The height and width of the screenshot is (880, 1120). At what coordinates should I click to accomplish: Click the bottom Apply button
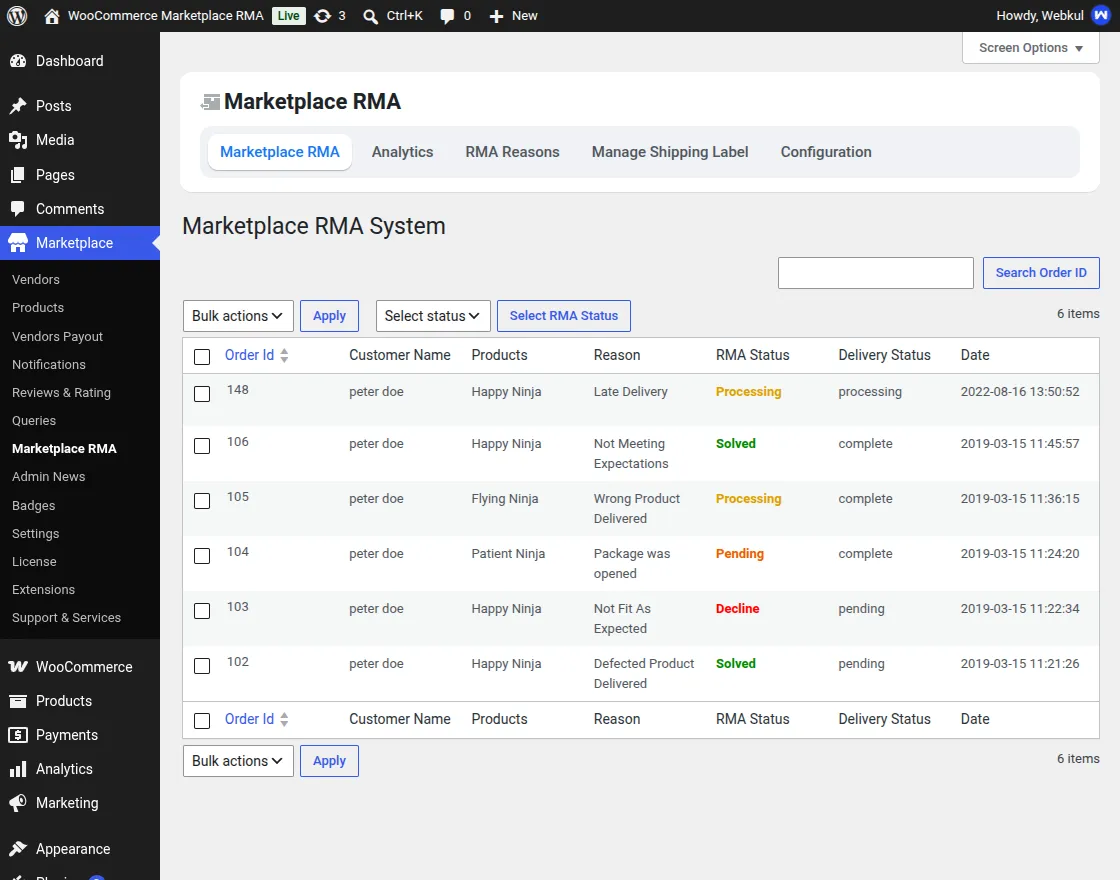coord(329,761)
